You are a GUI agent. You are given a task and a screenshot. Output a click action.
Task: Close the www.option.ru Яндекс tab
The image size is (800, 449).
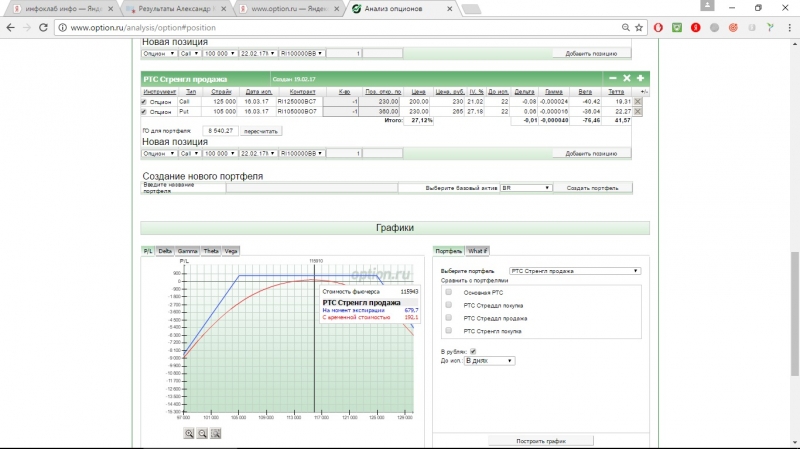click(336, 9)
